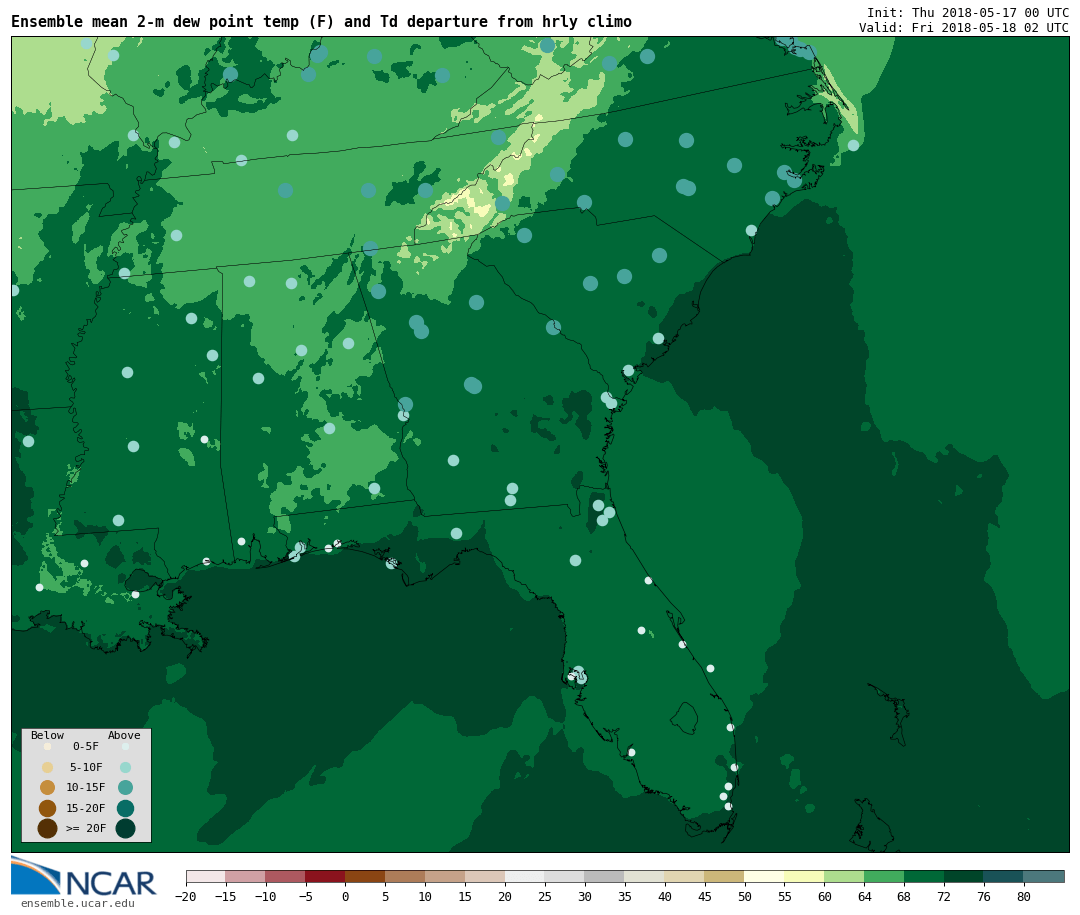
Task: Pick the gray 30 to 35 colorbar swatch
Action: coord(605,876)
